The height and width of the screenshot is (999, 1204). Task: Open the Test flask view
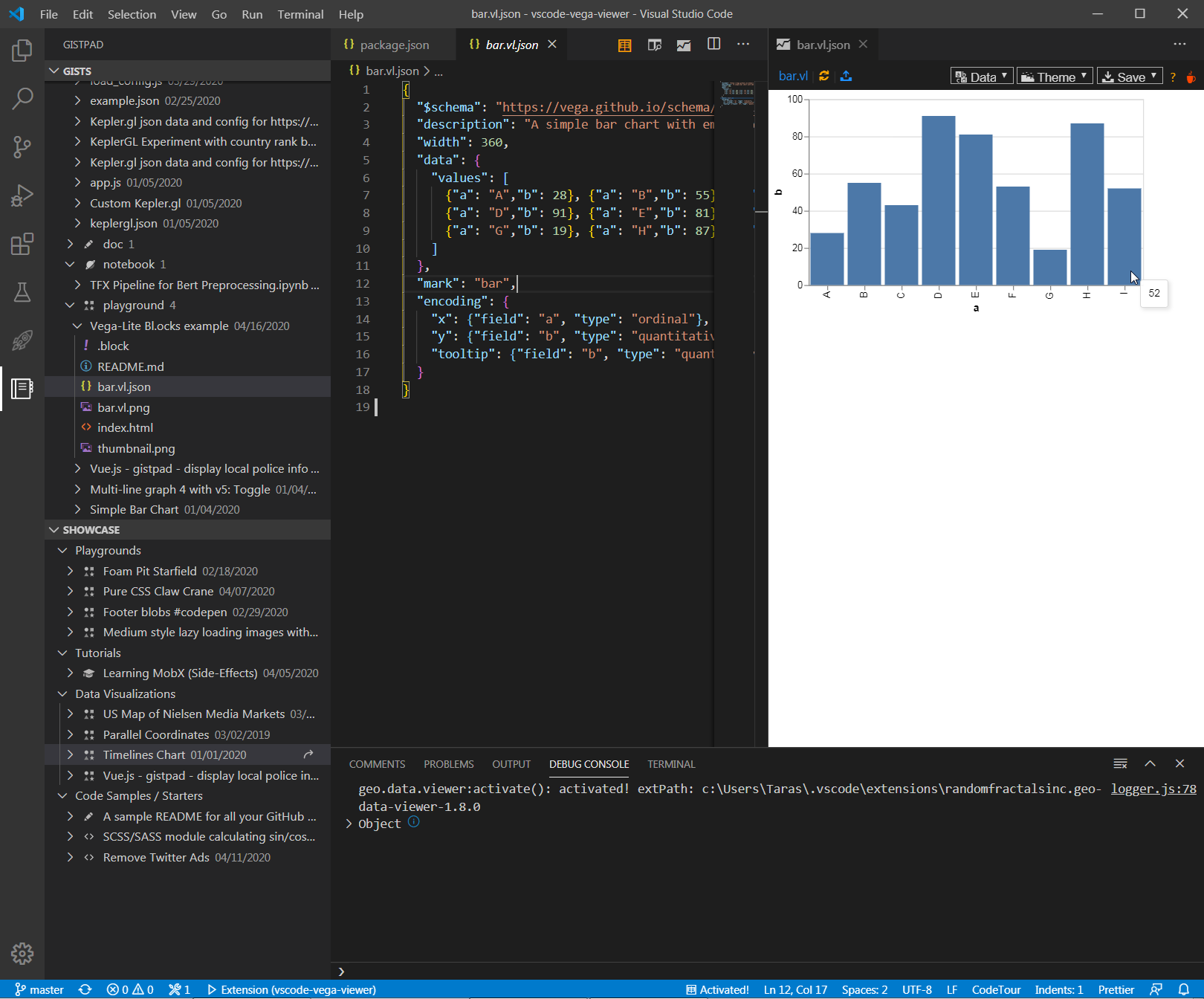(x=22, y=292)
